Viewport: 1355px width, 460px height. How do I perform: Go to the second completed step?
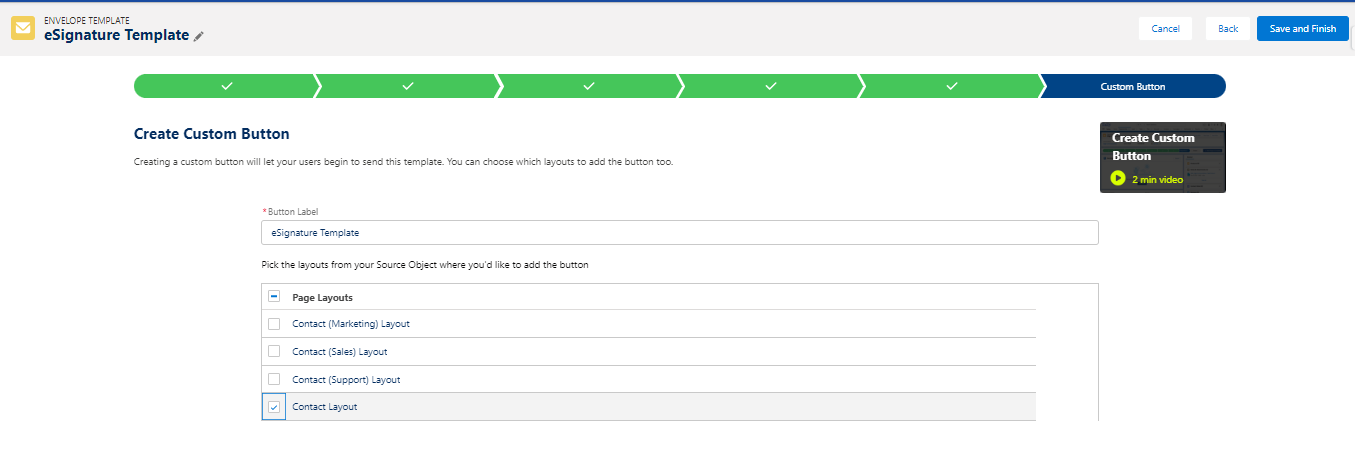click(x=407, y=86)
